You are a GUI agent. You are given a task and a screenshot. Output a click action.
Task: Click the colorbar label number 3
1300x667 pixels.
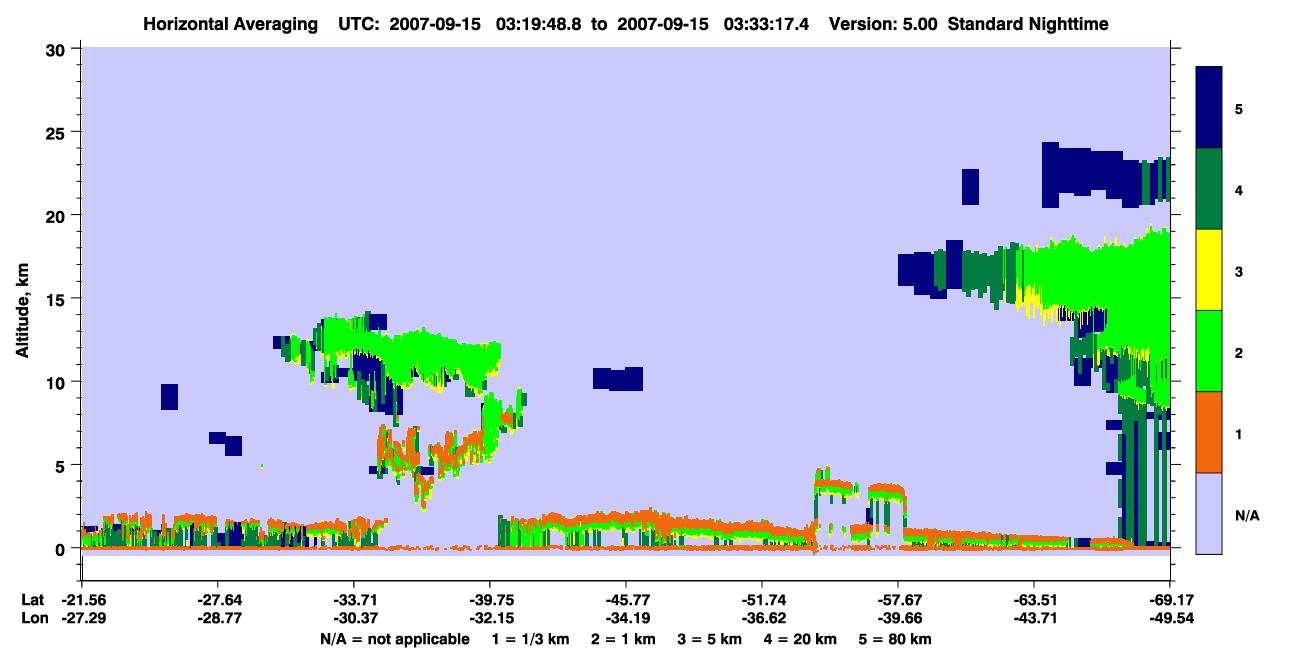click(x=1239, y=270)
